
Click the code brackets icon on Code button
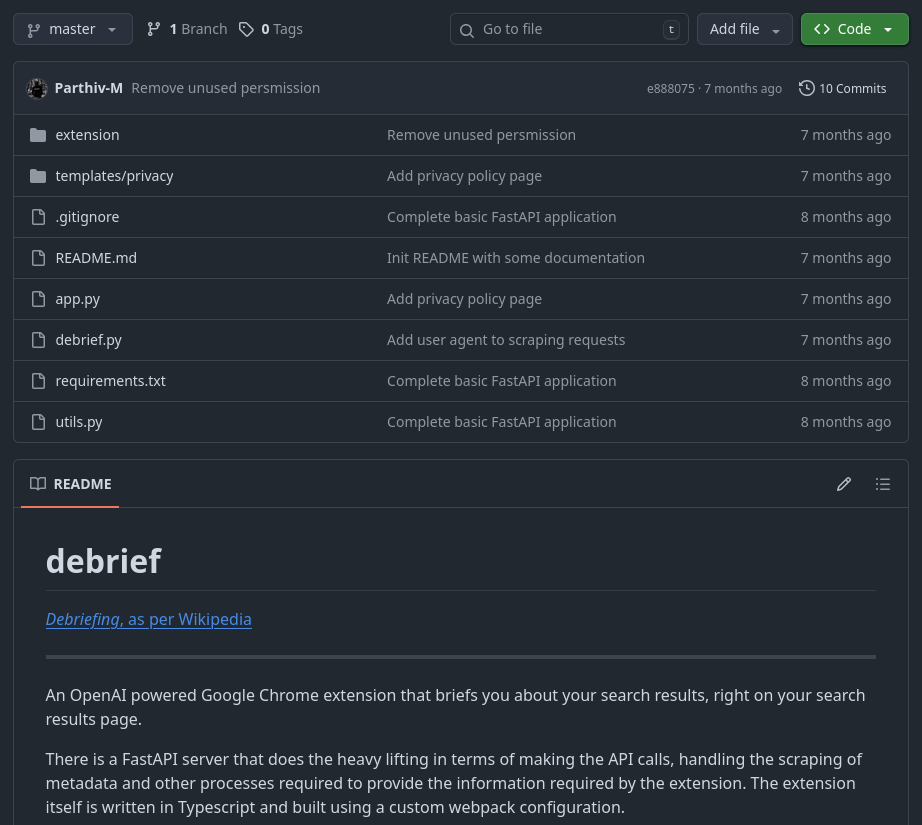(822, 28)
